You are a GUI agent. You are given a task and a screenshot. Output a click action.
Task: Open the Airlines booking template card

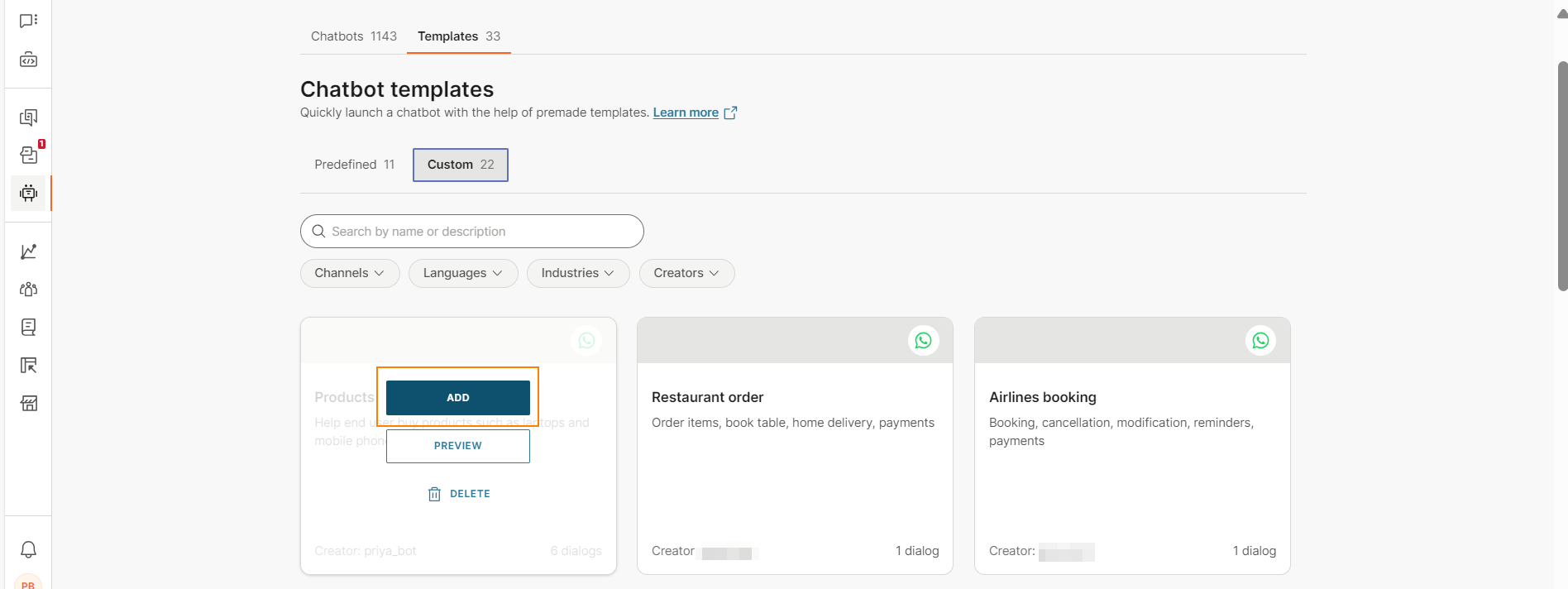coord(1132,446)
